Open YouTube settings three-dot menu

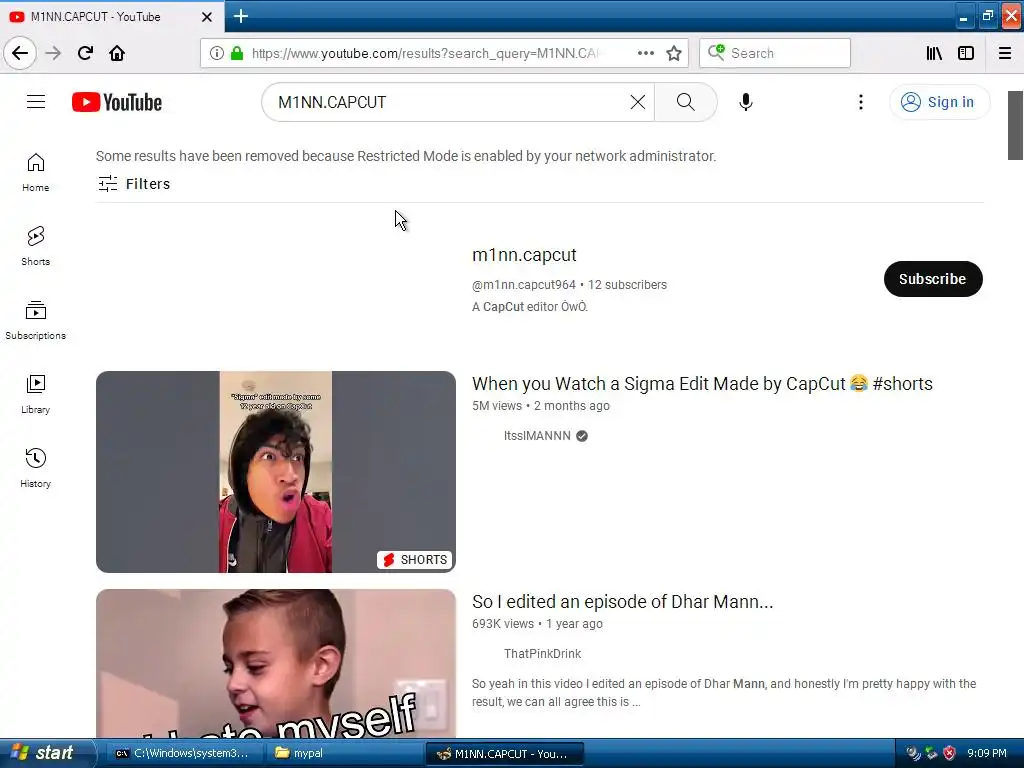[x=861, y=102]
